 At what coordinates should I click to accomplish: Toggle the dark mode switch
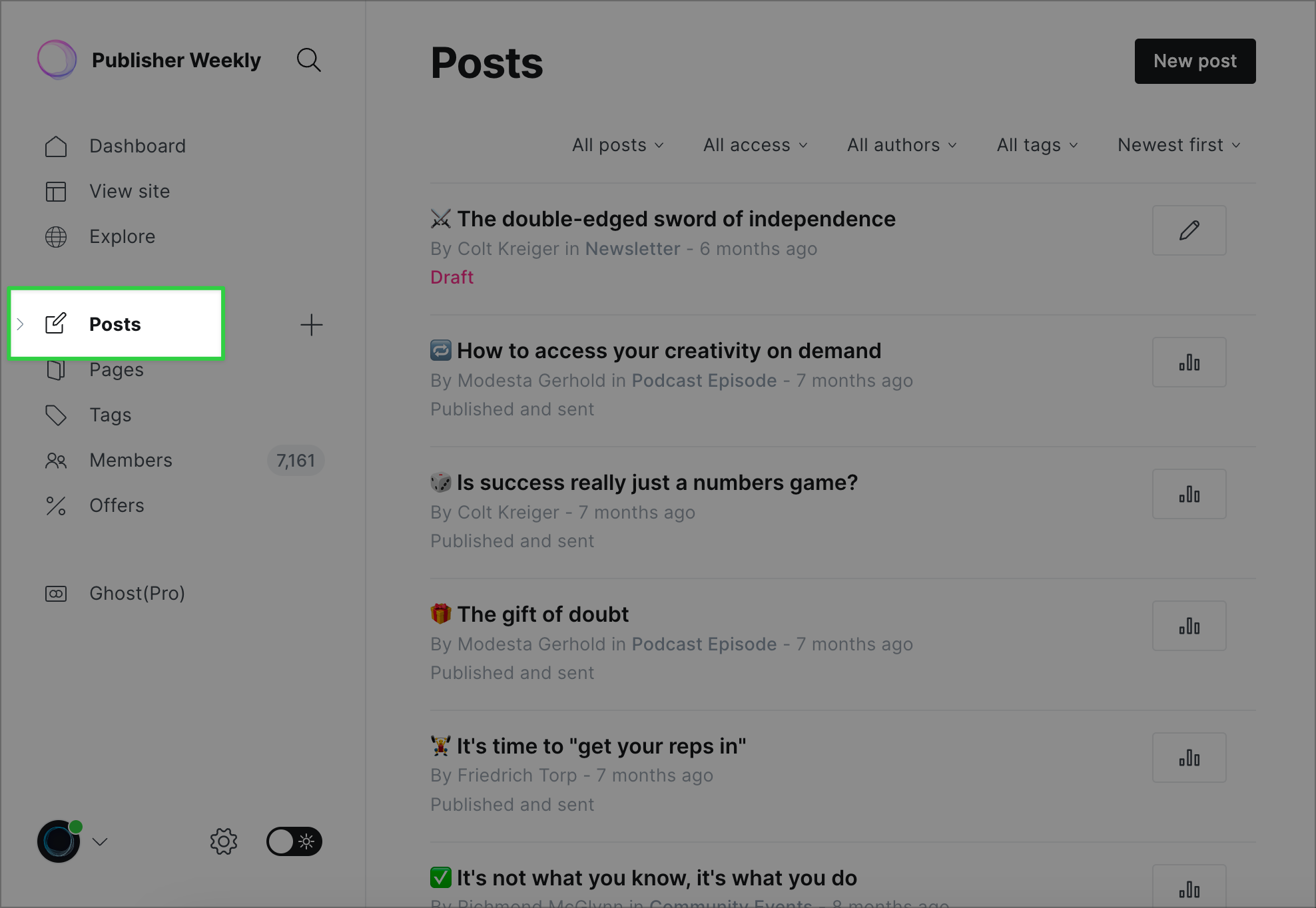(294, 841)
